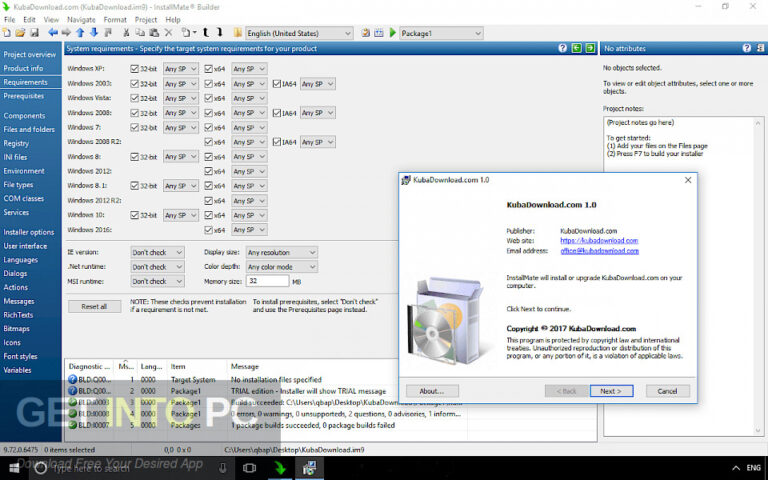This screenshot has width=768, height=480.
Task: Click Cancel in the installer dialog
Action: 667,391
